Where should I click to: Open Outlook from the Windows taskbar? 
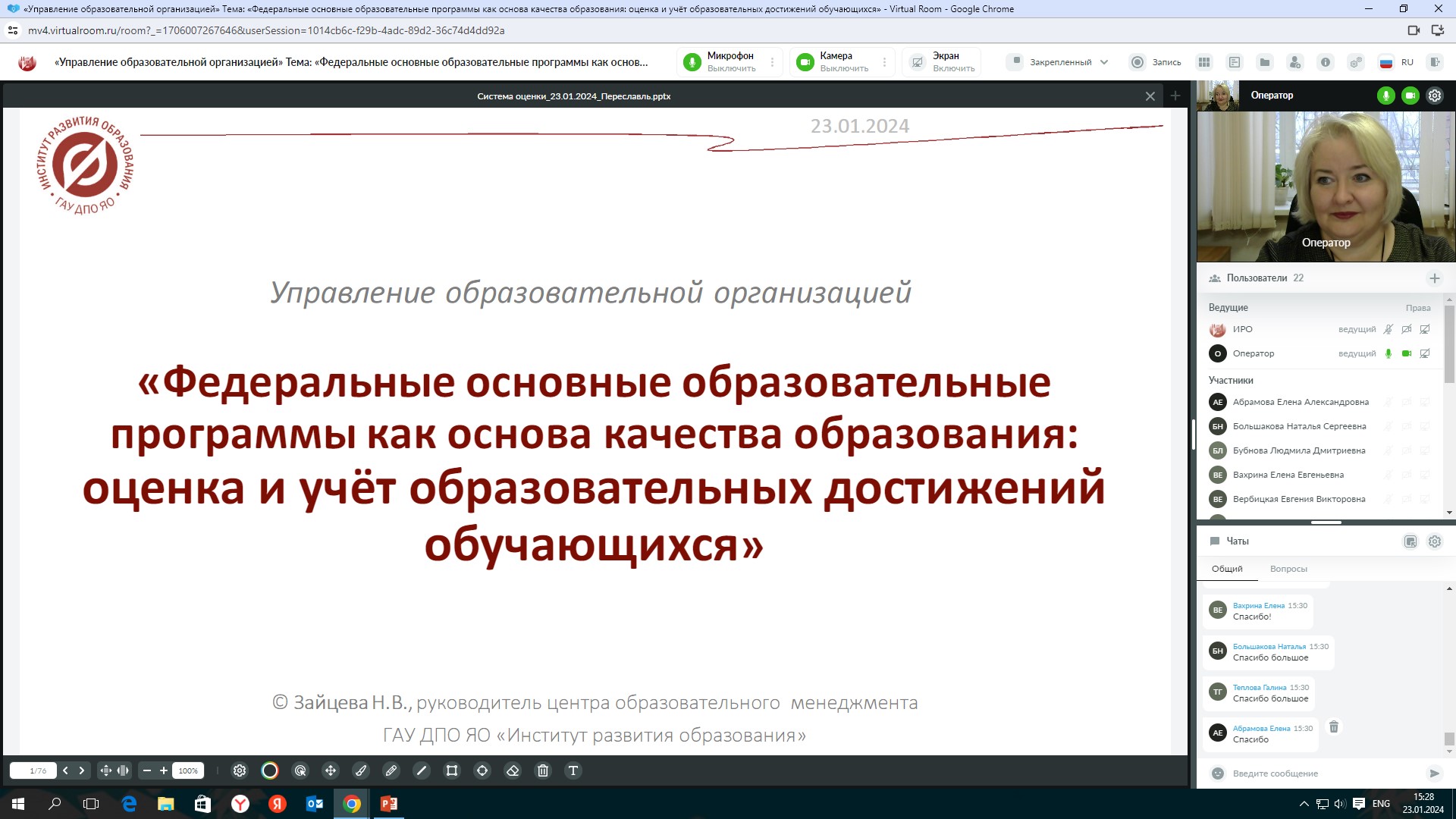[x=315, y=804]
